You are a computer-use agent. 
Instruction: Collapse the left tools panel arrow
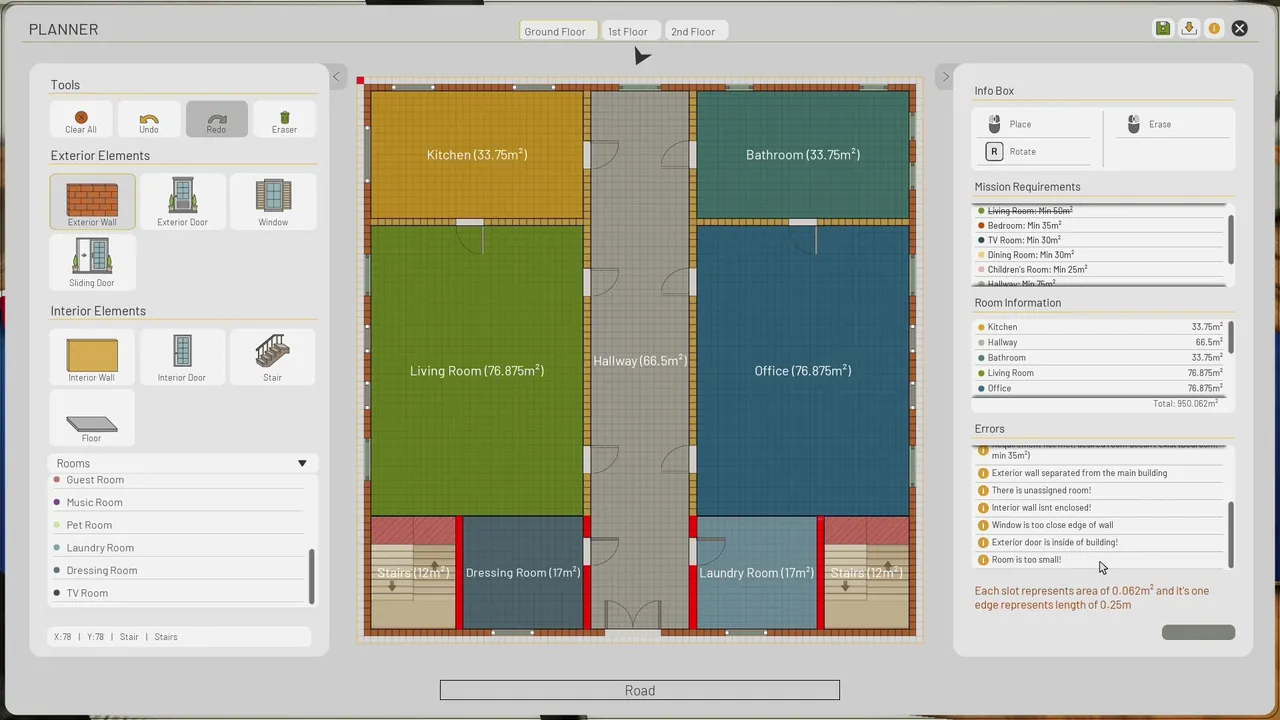(336, 77)
